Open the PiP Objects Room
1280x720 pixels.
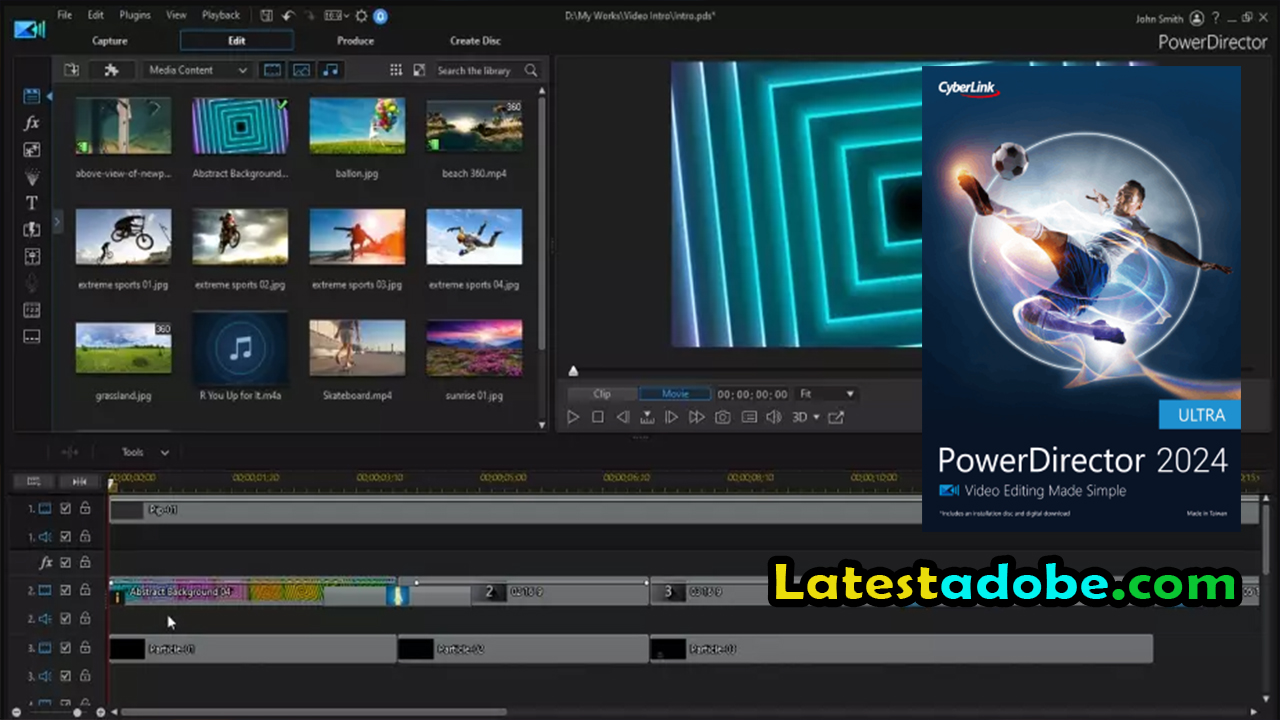point(31,150)
